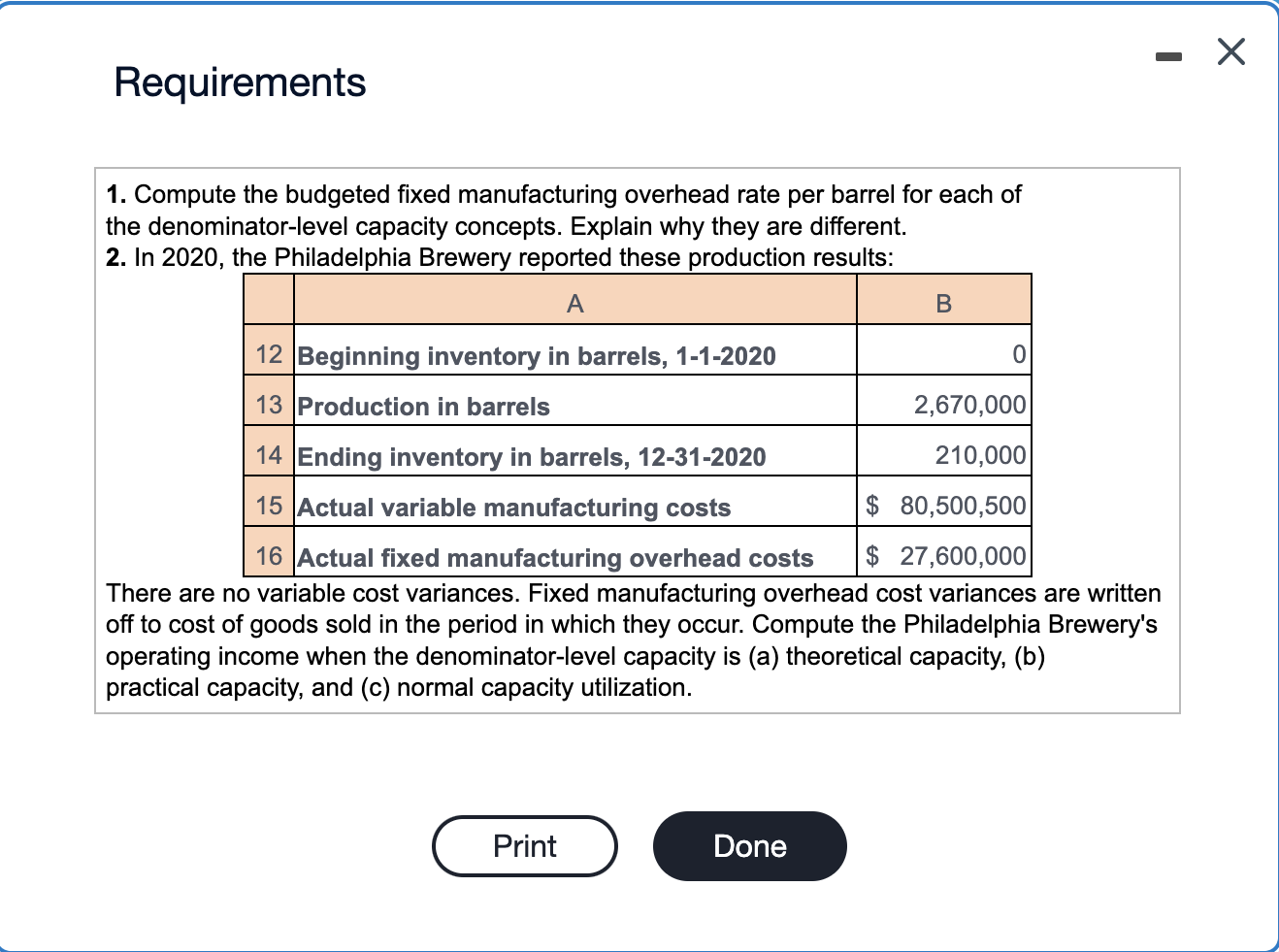
Task: Click the Requirements dialog title
Action: pyautogui.click(x=239, y=82)
